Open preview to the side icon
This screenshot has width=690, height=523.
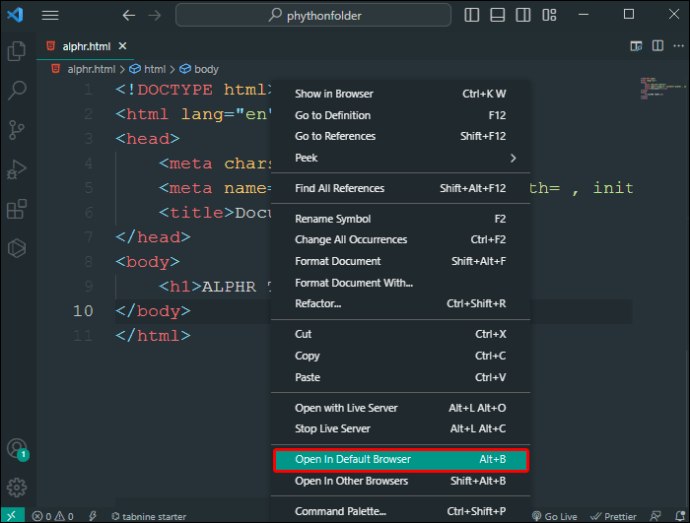tap(636, 46)
